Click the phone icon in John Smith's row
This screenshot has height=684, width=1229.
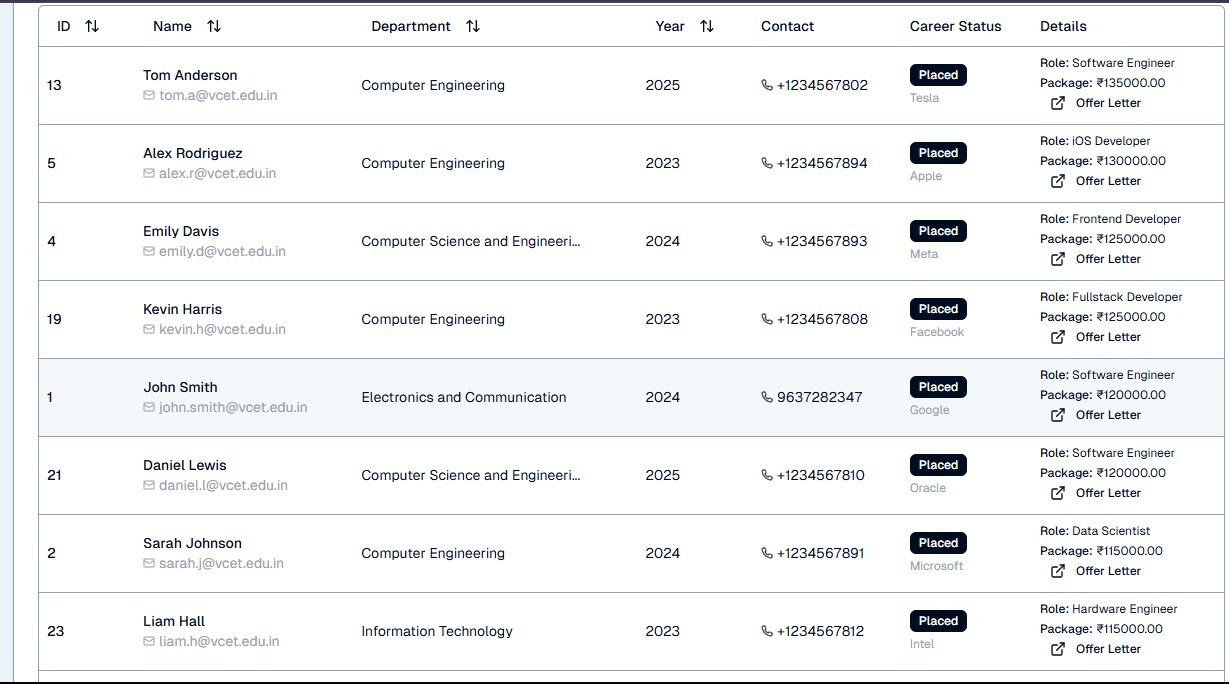click(x=767, y=397)
